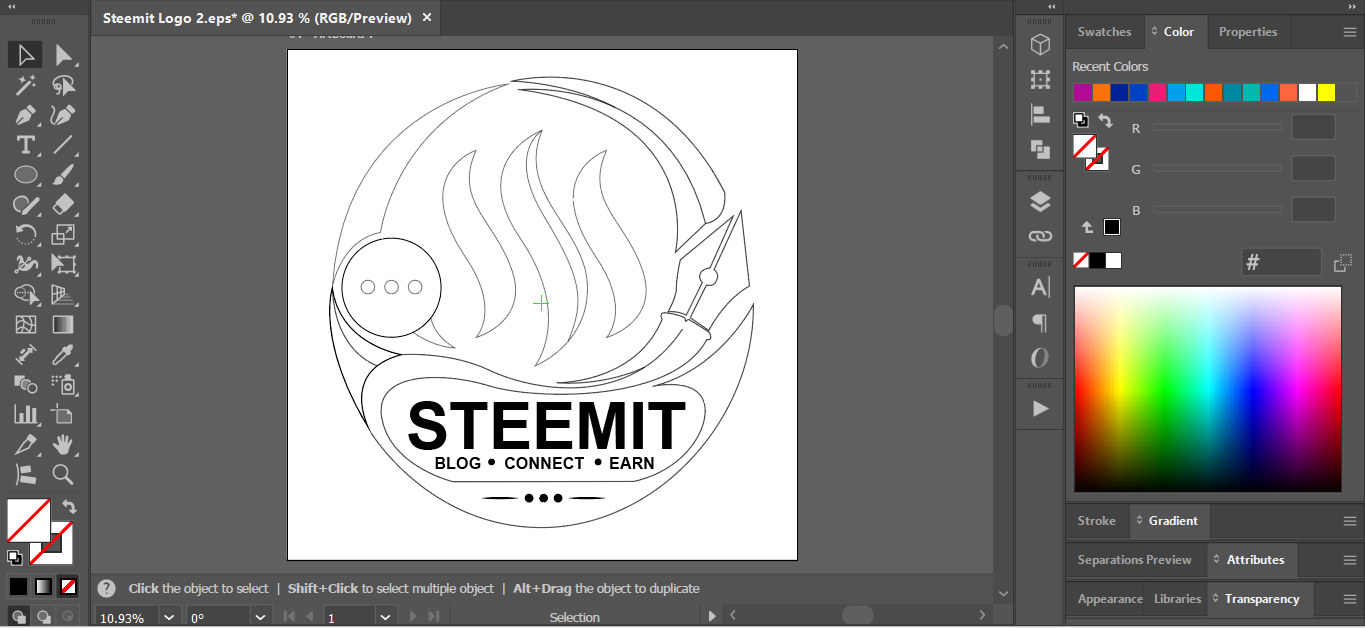
Task: Switch to the Properties tab
Action: [x=1248, y=32]
